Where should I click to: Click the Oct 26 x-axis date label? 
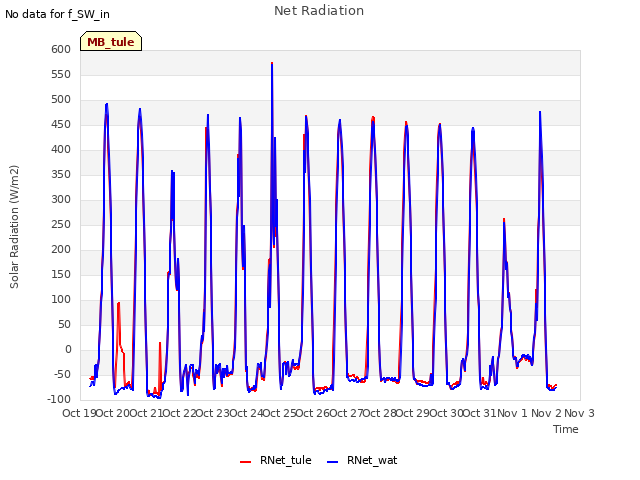(x=313, y=413)
